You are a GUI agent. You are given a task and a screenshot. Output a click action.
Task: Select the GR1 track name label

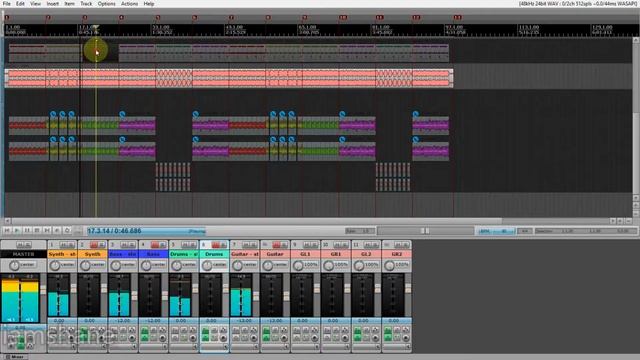pyautogui.click(x=336, y=254)
